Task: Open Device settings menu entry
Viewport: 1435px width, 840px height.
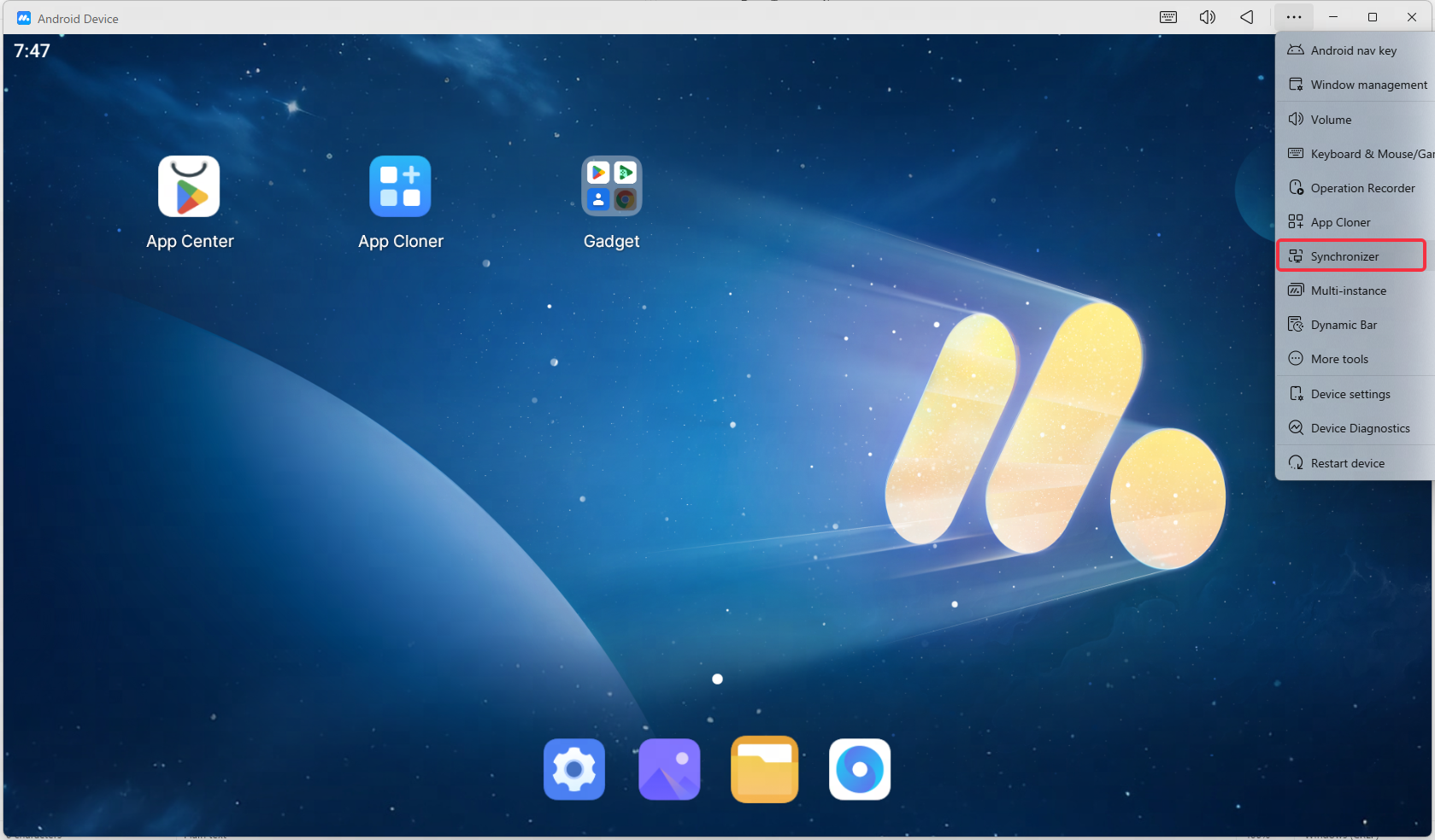Action: click(1356, 394)
